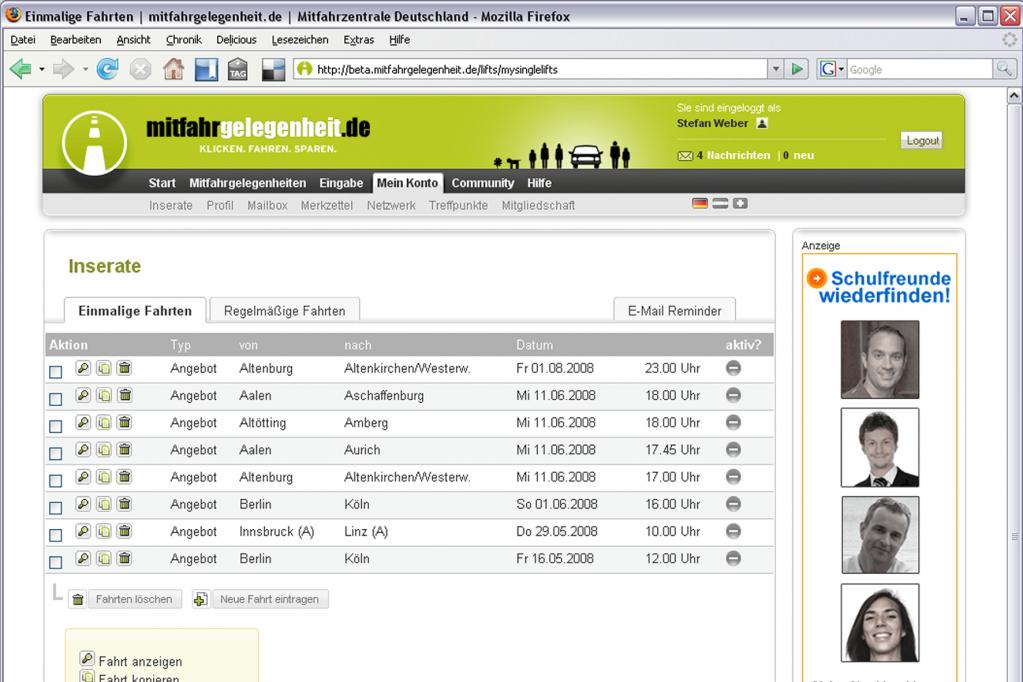Switch to Regelmäßige Fahrten tab
This screenshot has width=1023, height=682.
coord(284,311)
